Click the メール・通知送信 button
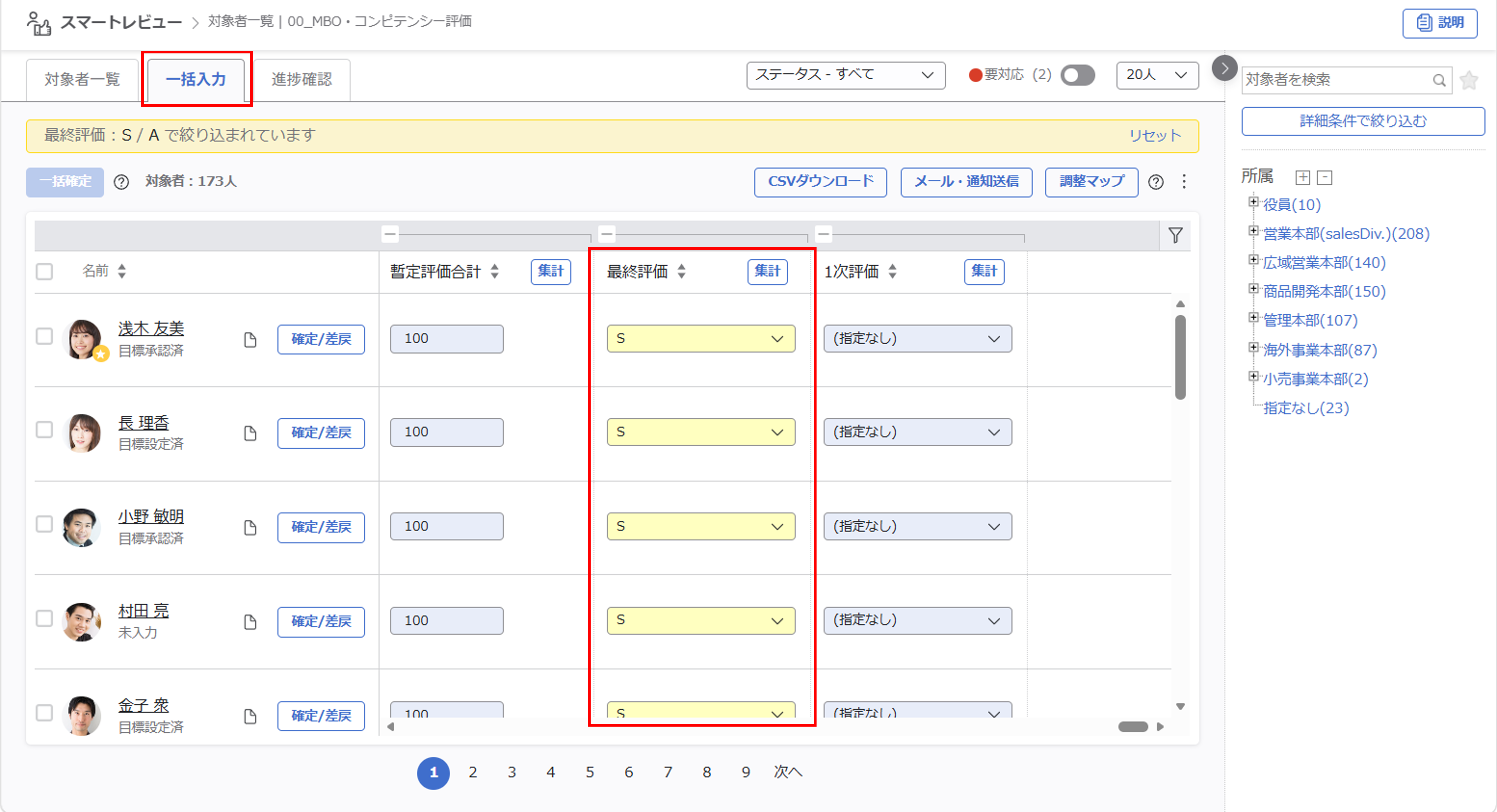 click(966, 182)
